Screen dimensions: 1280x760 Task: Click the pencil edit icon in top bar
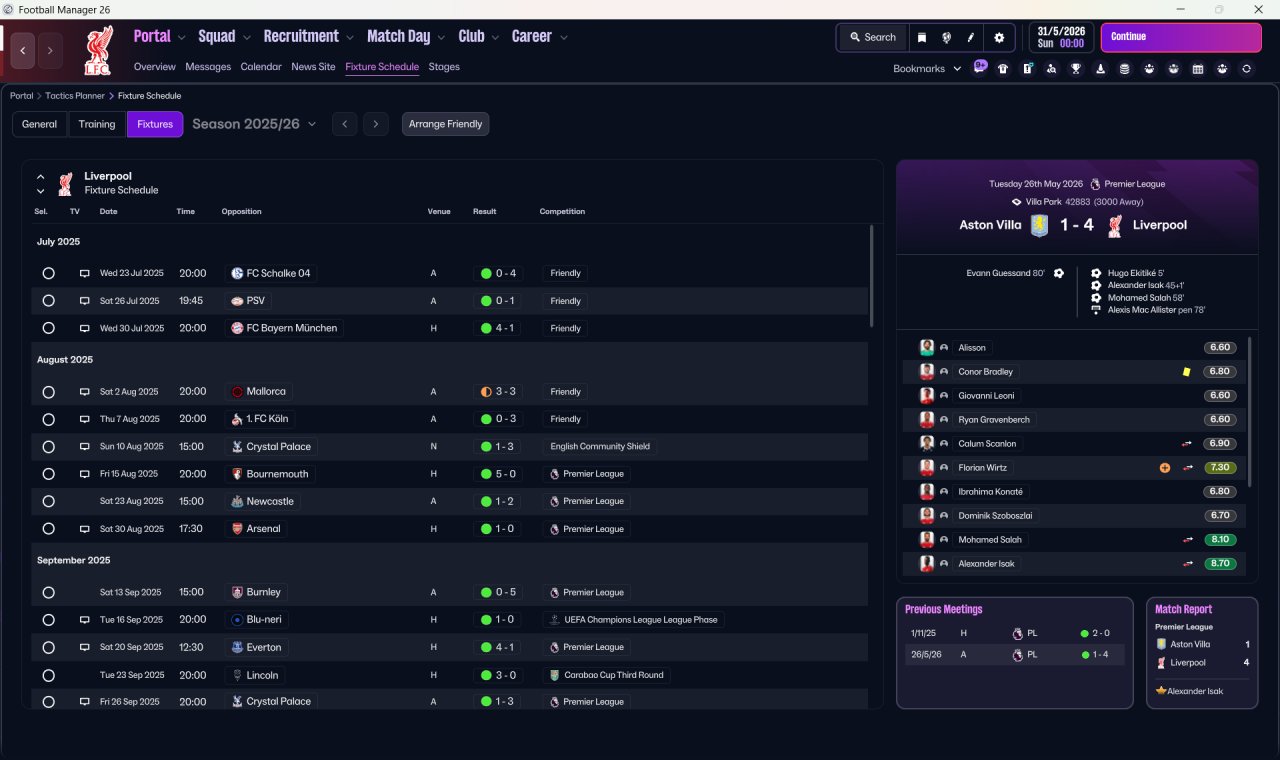pyautogui.click(x=970, y=37)
